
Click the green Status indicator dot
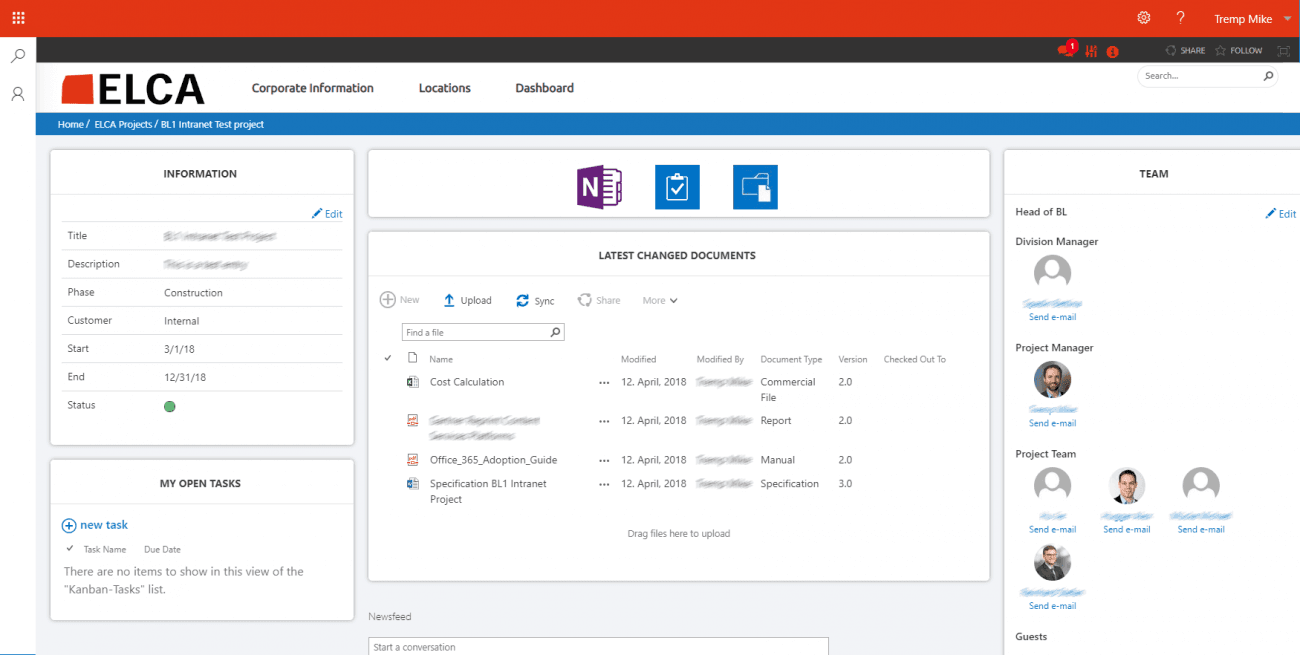pyautogui.click(x=170, y=406)
